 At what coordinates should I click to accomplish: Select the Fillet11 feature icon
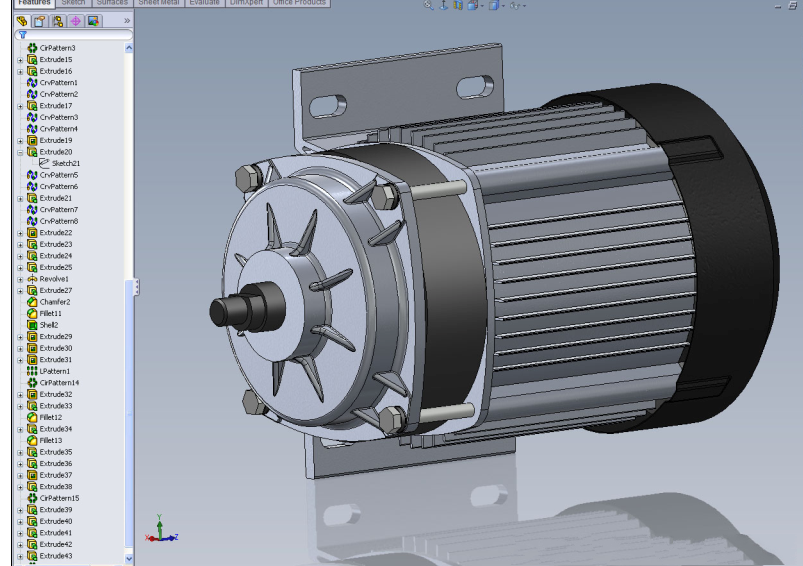32,313
